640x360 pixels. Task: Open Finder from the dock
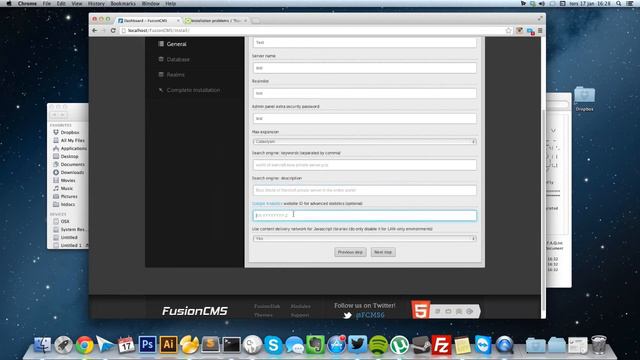click(x=42, y=345)
